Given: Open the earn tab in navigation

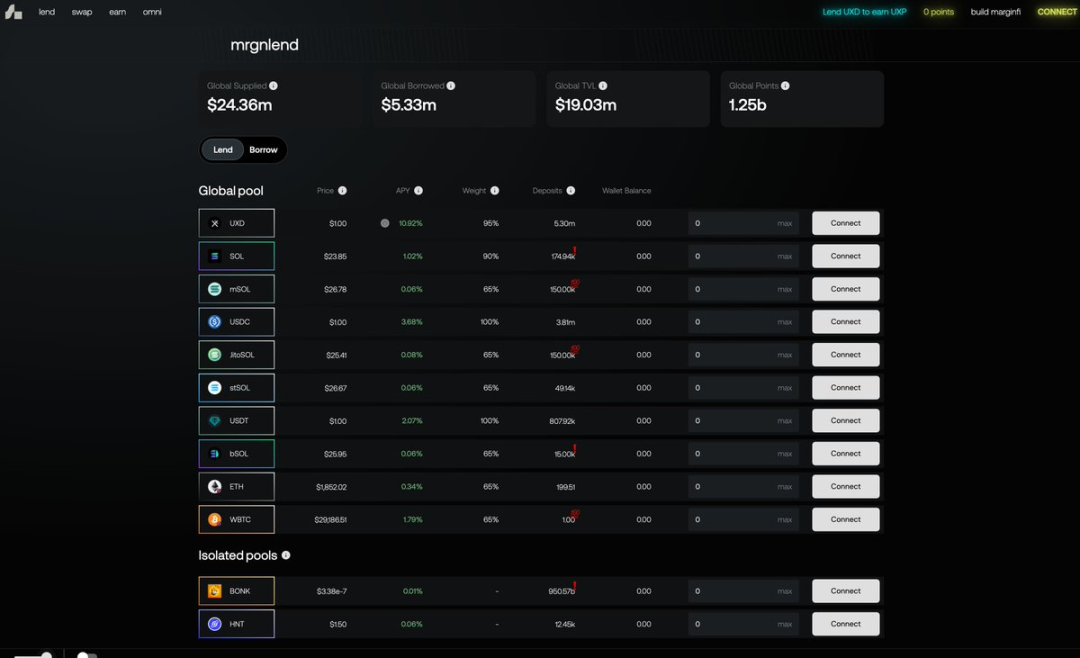Looking at the screenshot, I should coord(117,12).
